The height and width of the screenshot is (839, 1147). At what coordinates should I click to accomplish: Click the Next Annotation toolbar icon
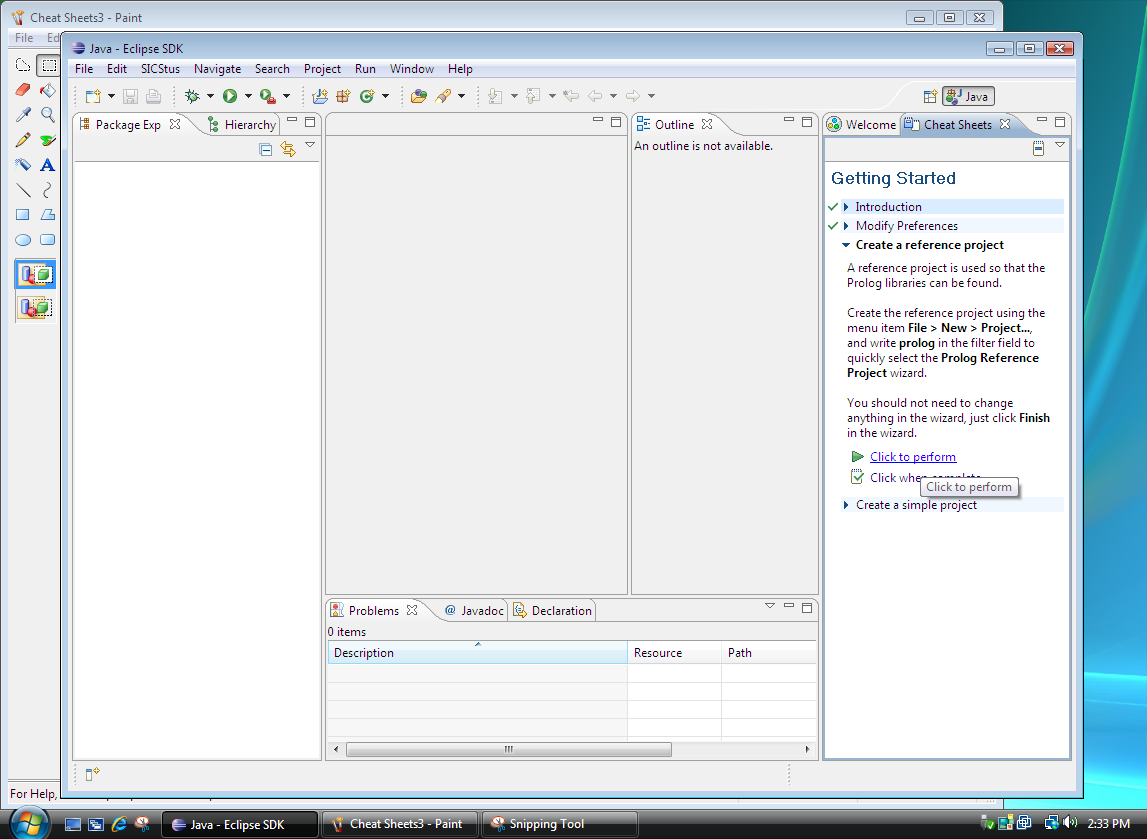(495, 96)
